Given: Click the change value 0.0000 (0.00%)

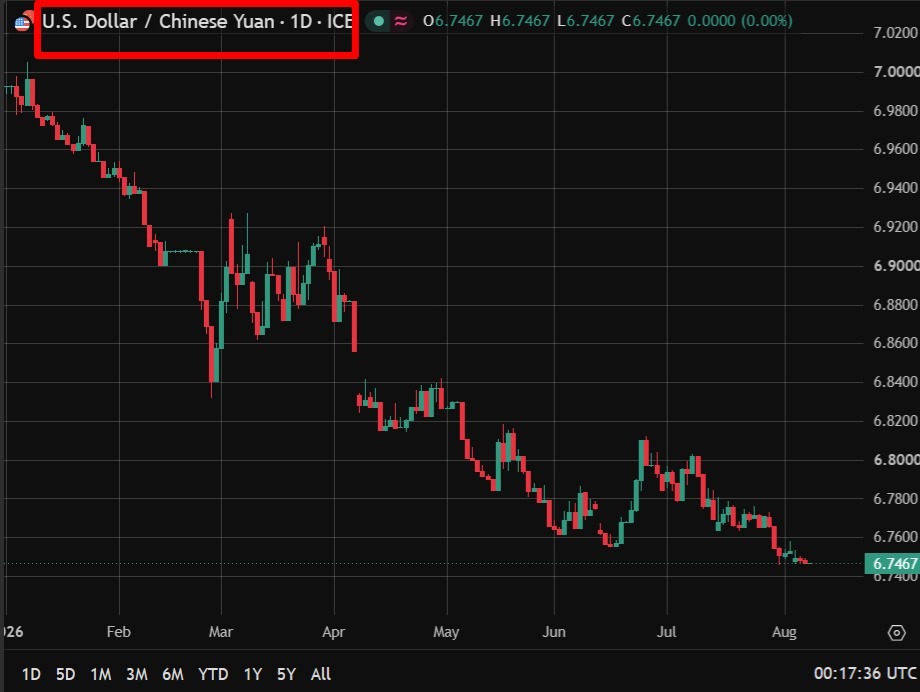Looking at the screenshot, I should (740, 21).
